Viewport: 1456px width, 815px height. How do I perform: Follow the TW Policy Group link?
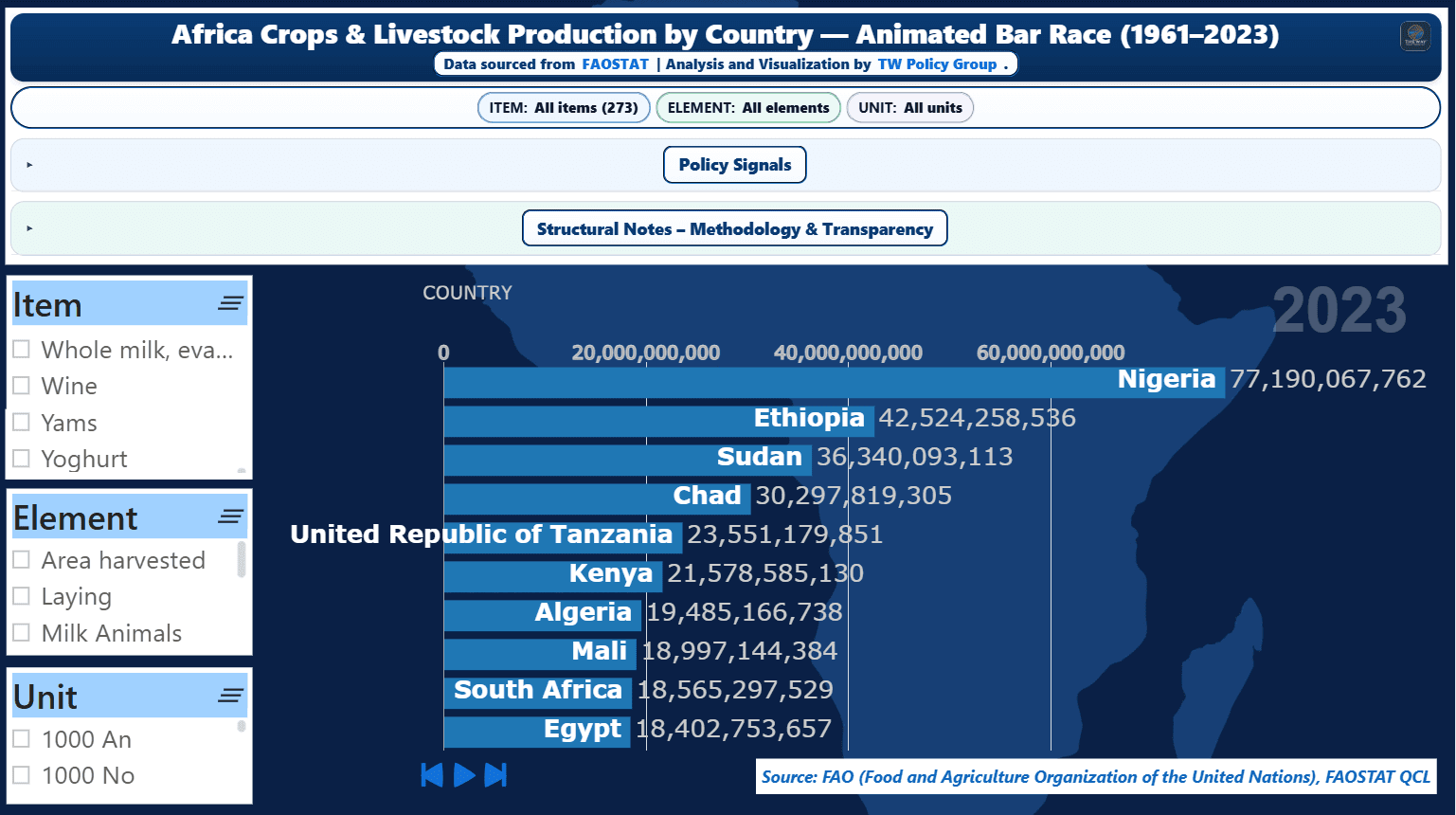(937, 64)
